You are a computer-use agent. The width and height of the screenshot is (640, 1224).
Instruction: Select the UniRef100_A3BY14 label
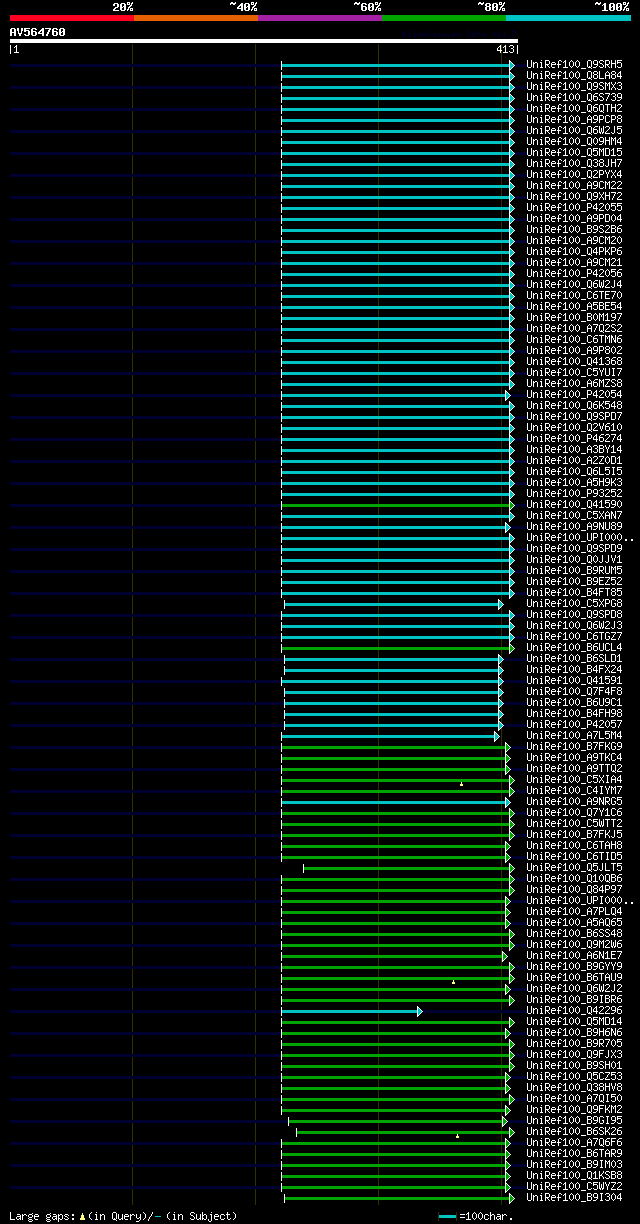point(574,449)
